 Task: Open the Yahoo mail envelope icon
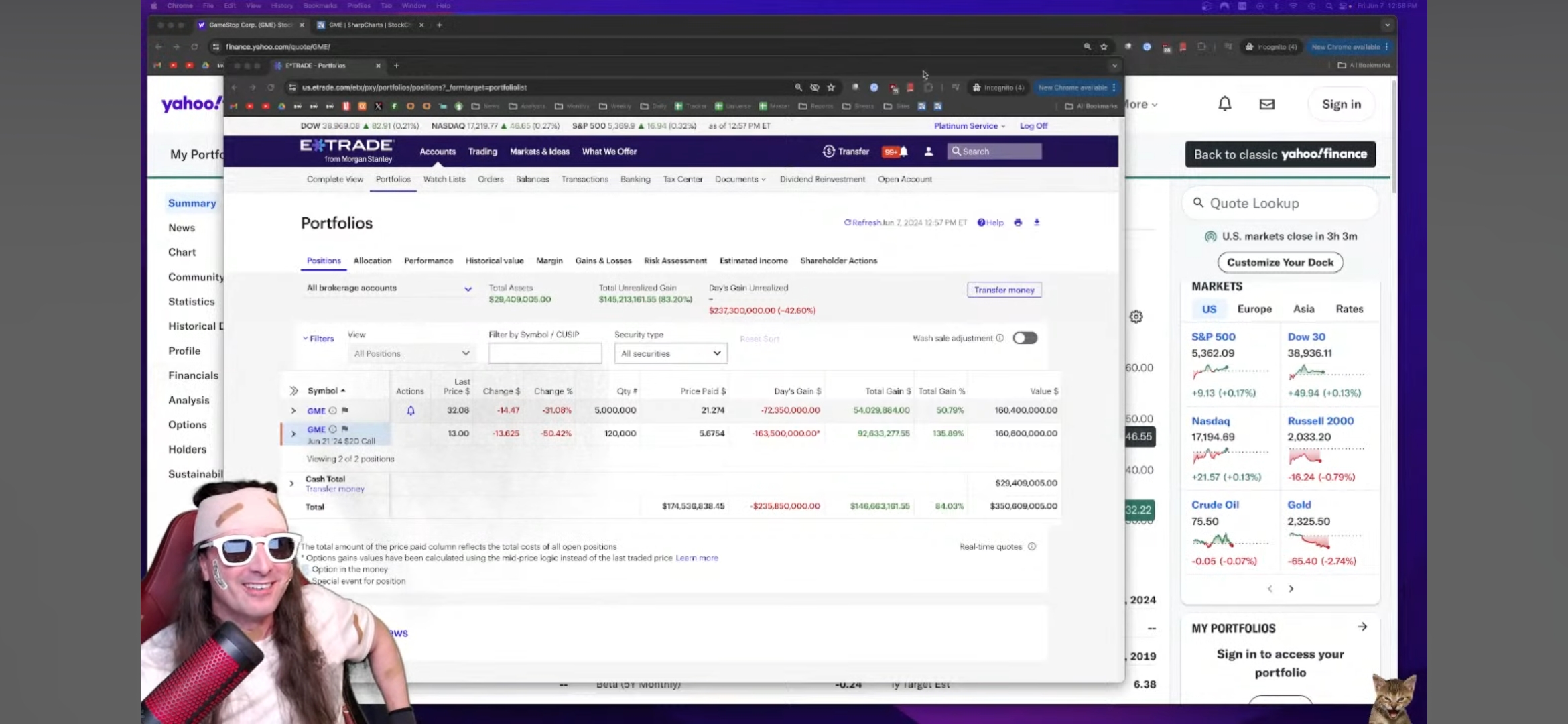pyautogui.click(x=1266, y=104)
